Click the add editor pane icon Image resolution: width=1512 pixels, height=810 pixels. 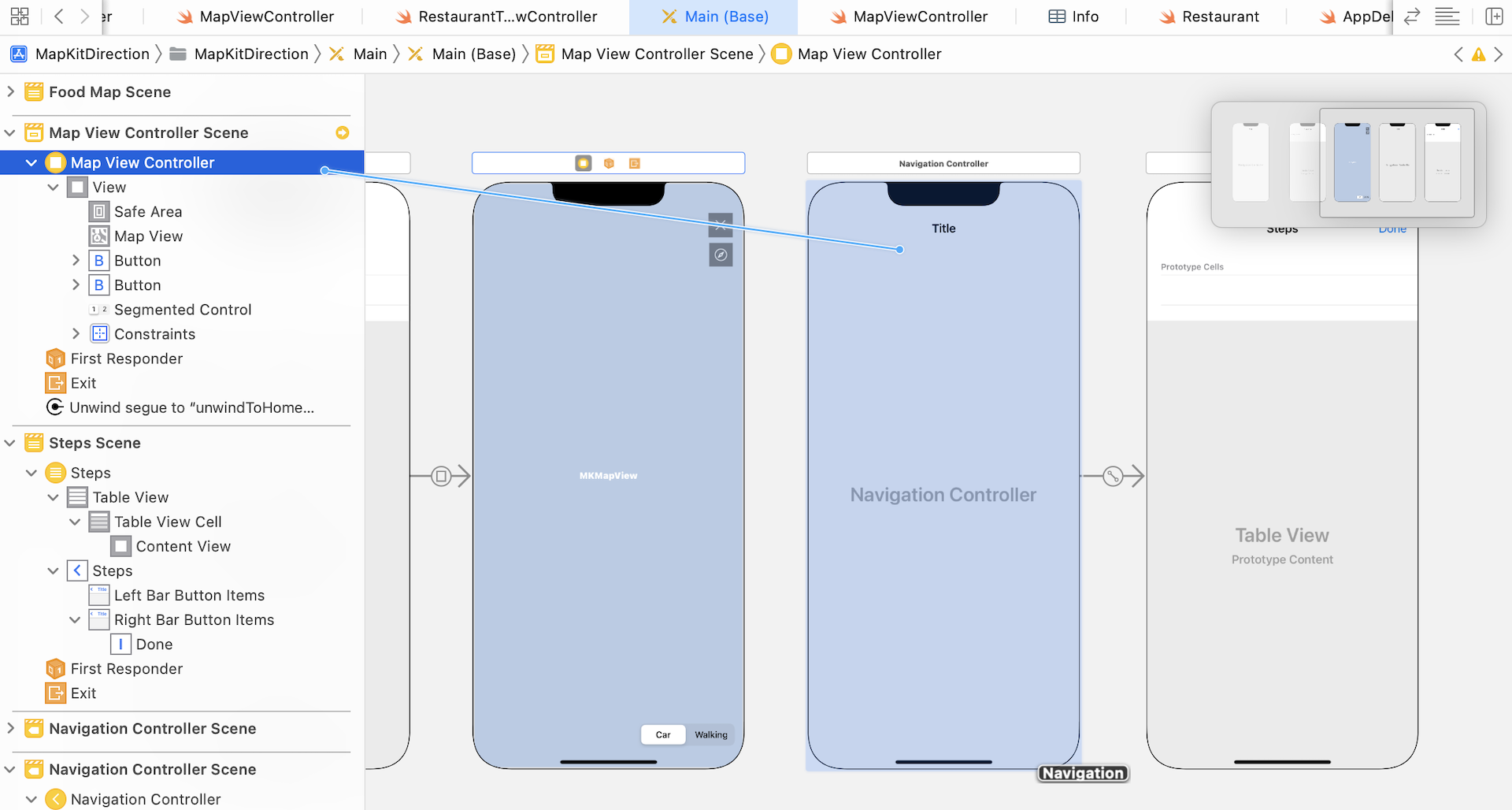click(x=1493, y=17)
